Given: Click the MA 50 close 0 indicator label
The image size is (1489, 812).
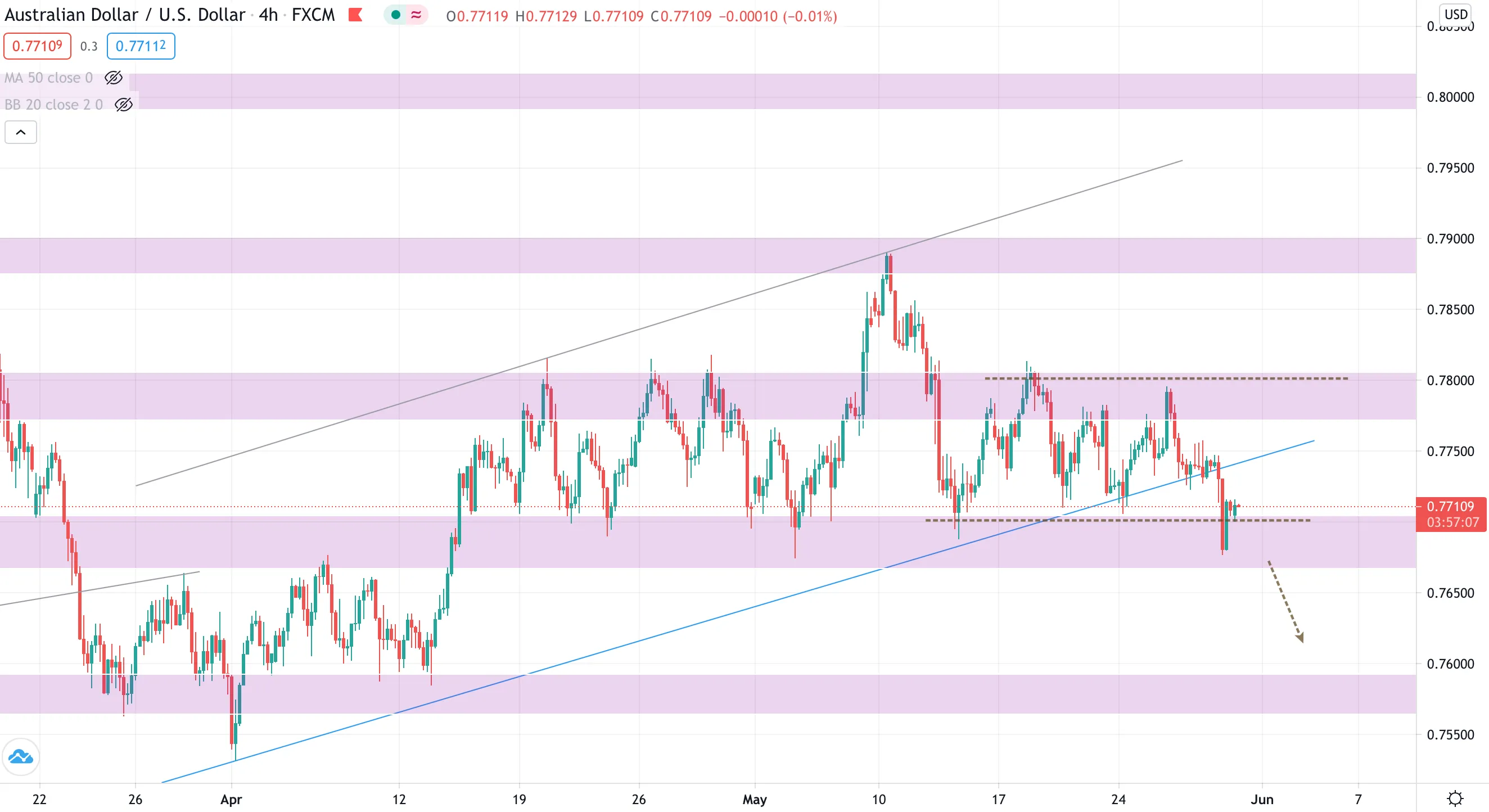Looking at the screenshot, I should (48, 78).
